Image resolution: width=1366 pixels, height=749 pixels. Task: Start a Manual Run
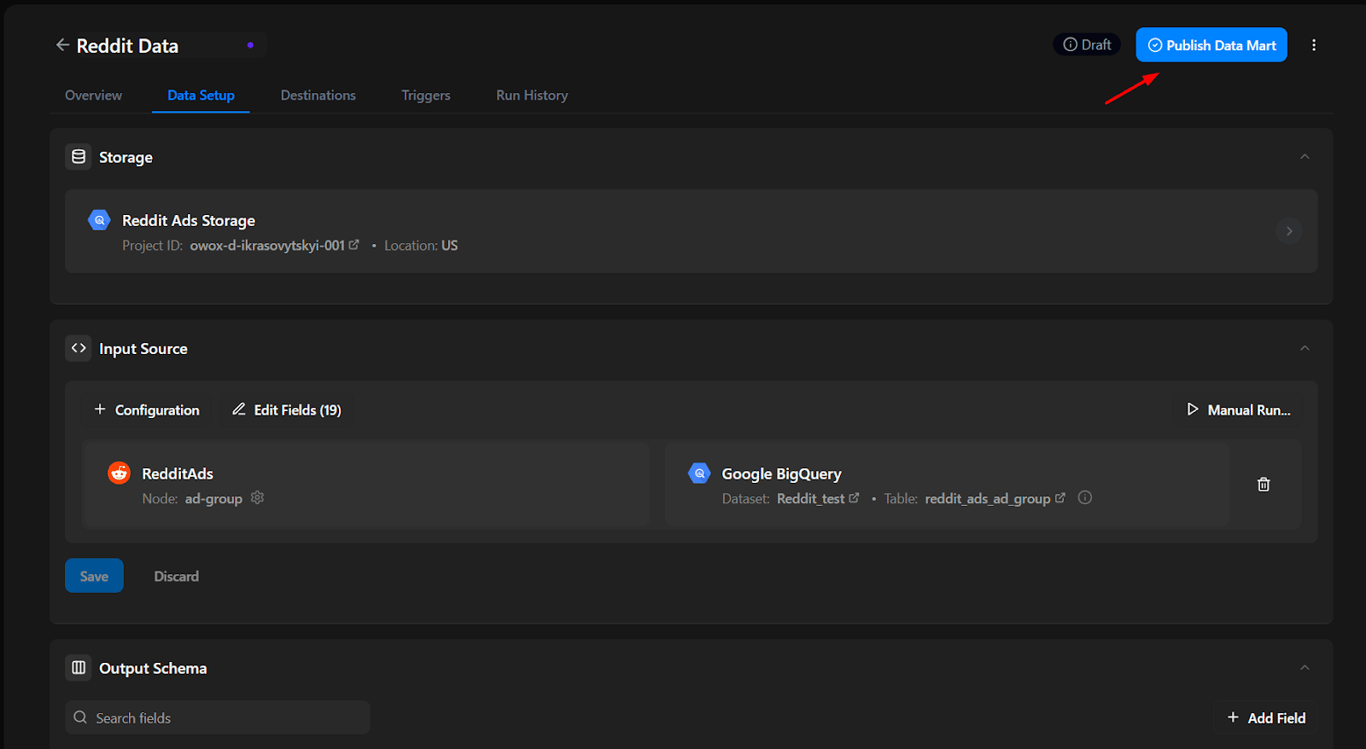1238,410
